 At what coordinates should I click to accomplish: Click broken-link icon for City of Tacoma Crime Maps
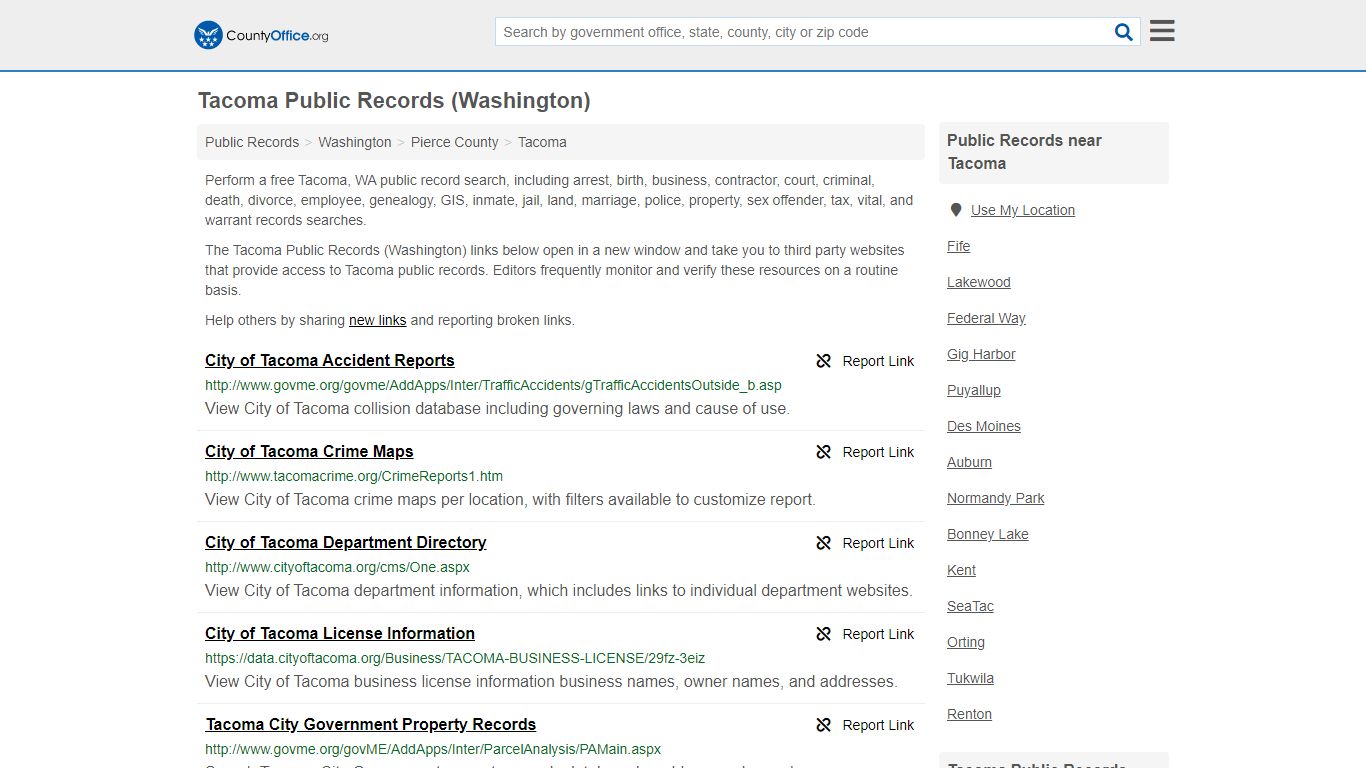pyautogui.click(x=824, y=452)
